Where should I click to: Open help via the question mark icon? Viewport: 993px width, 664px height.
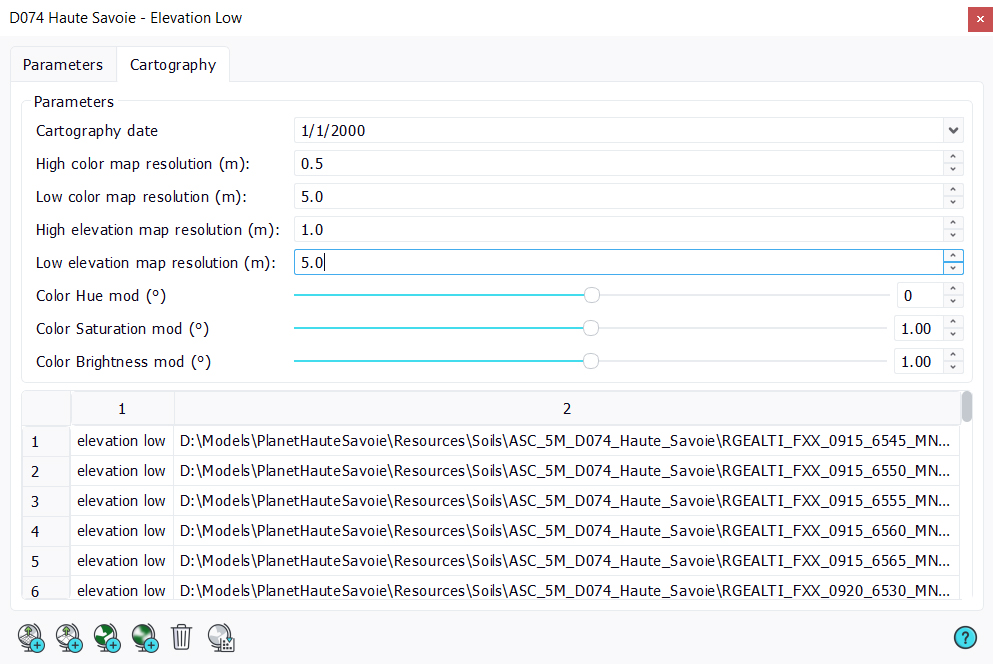click(965, 637)
